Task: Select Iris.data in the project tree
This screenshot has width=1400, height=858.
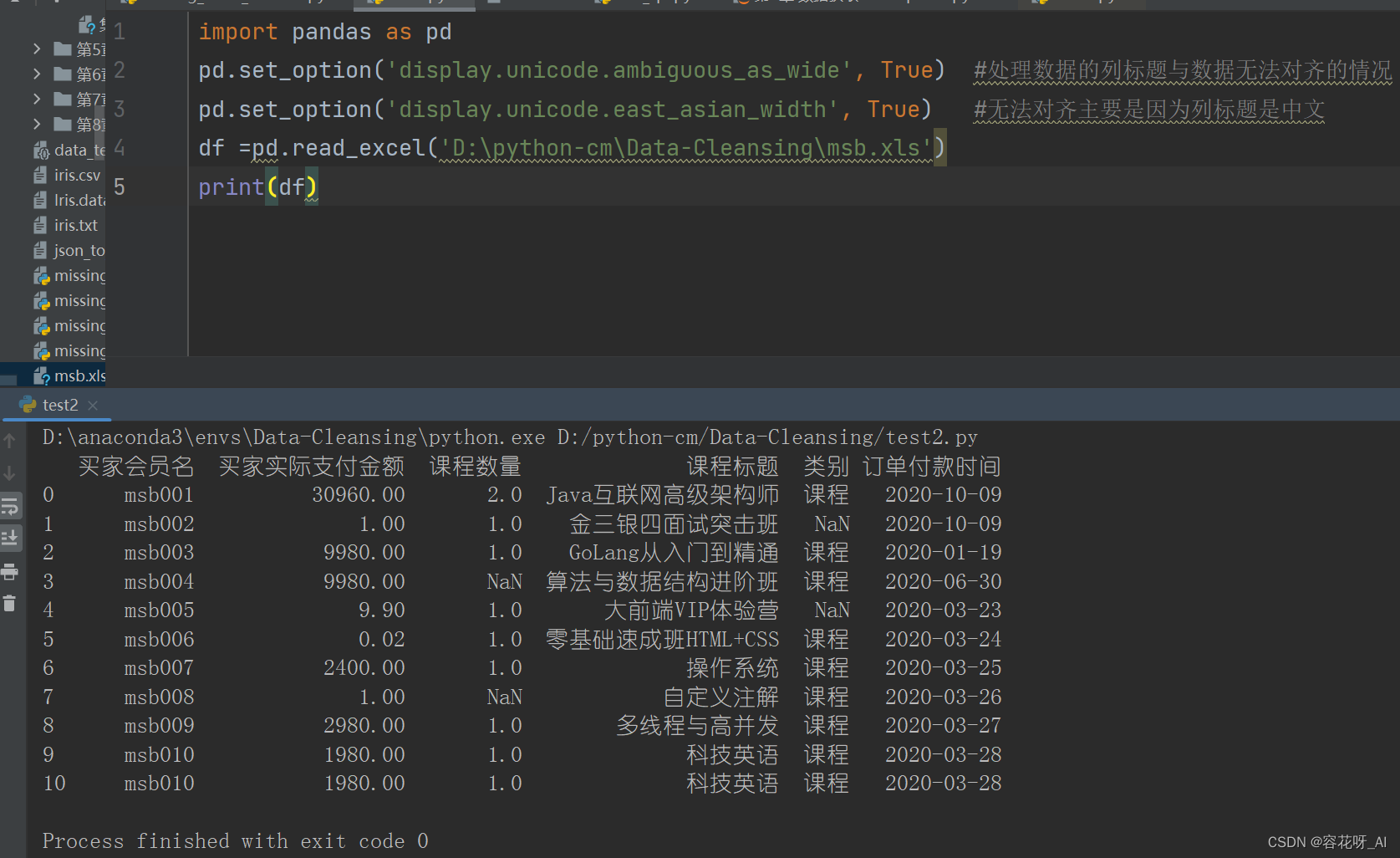Action: pos(69,201)
